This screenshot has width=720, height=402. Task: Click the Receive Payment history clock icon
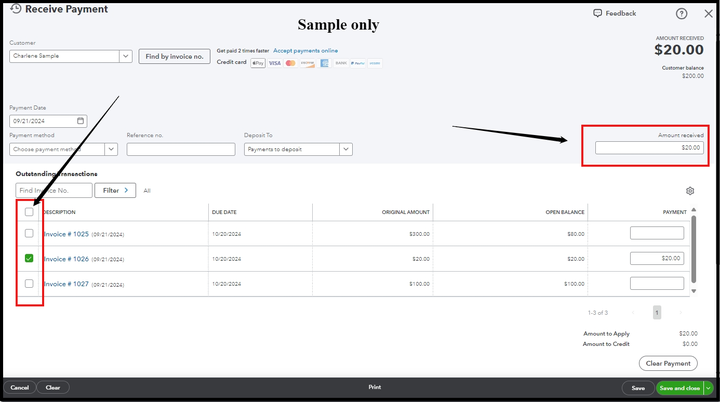[16, 9]
